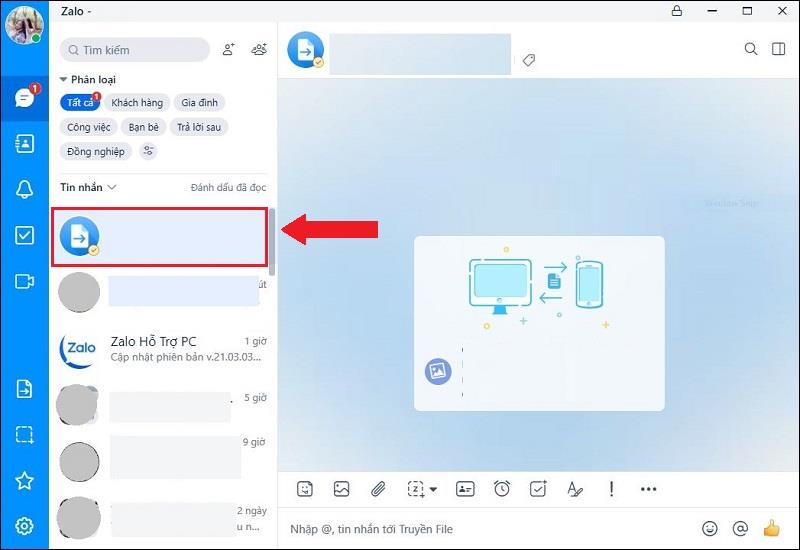Click the image icon in welcome card

[x=438, y=371]
